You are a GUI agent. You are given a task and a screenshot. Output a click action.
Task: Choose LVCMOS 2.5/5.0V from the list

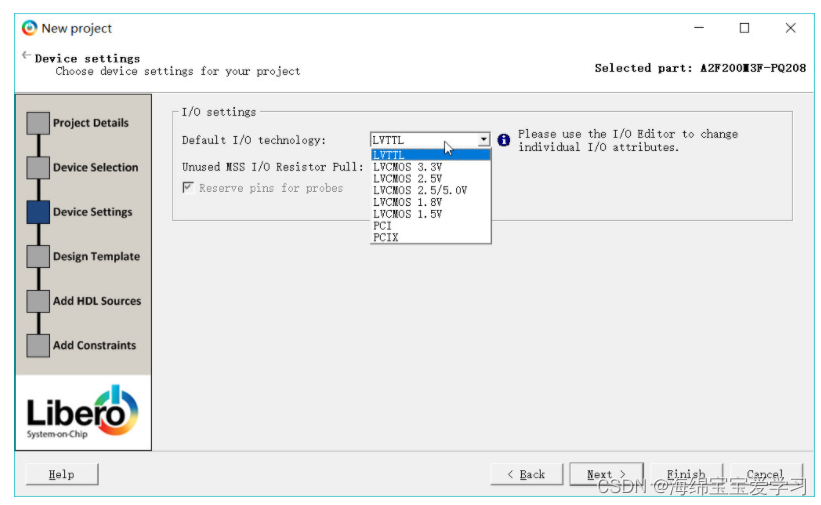tap(430, 190)
